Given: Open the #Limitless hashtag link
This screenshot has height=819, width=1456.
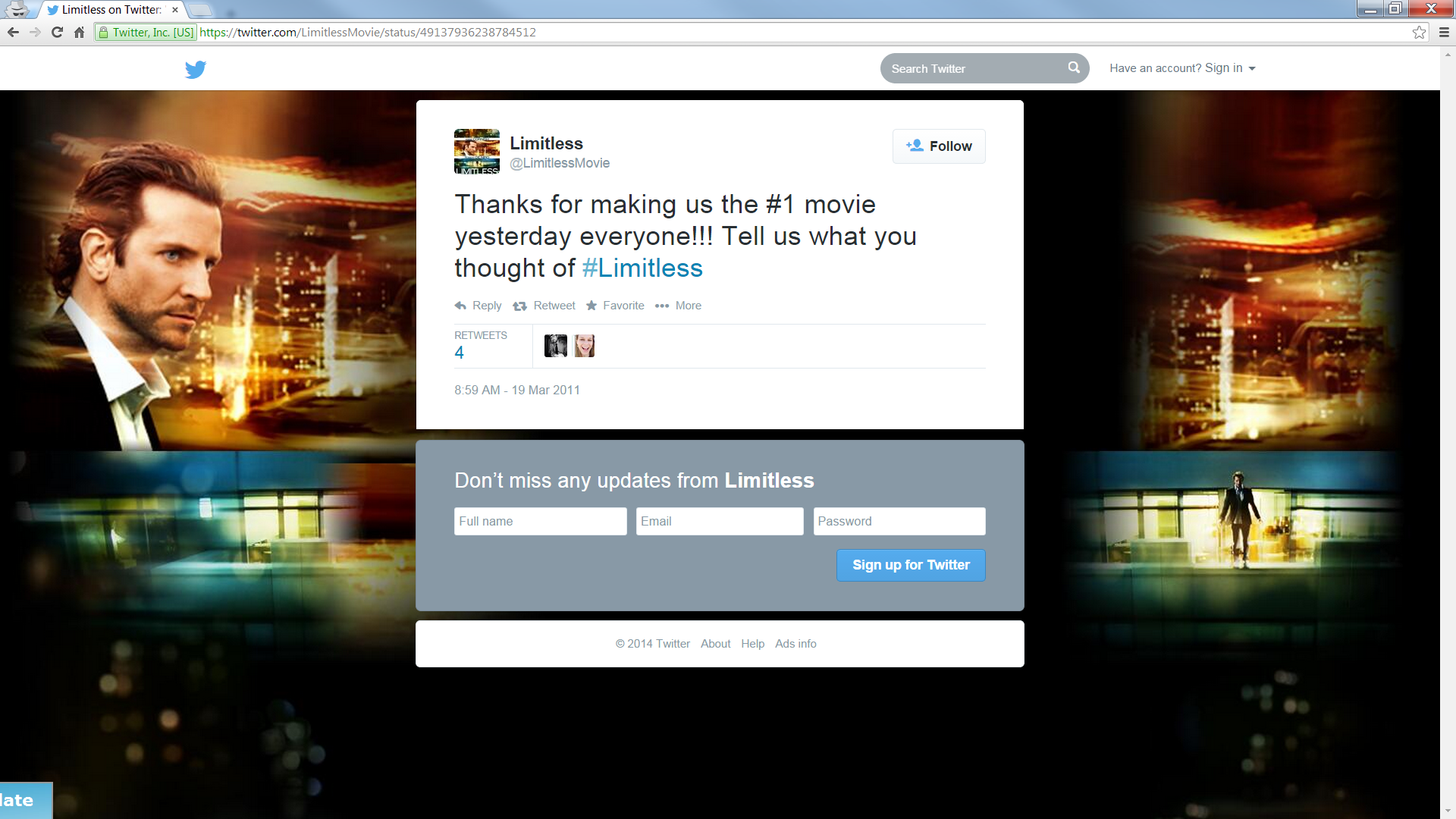Looking at the screenshot, I should [642, 268].
